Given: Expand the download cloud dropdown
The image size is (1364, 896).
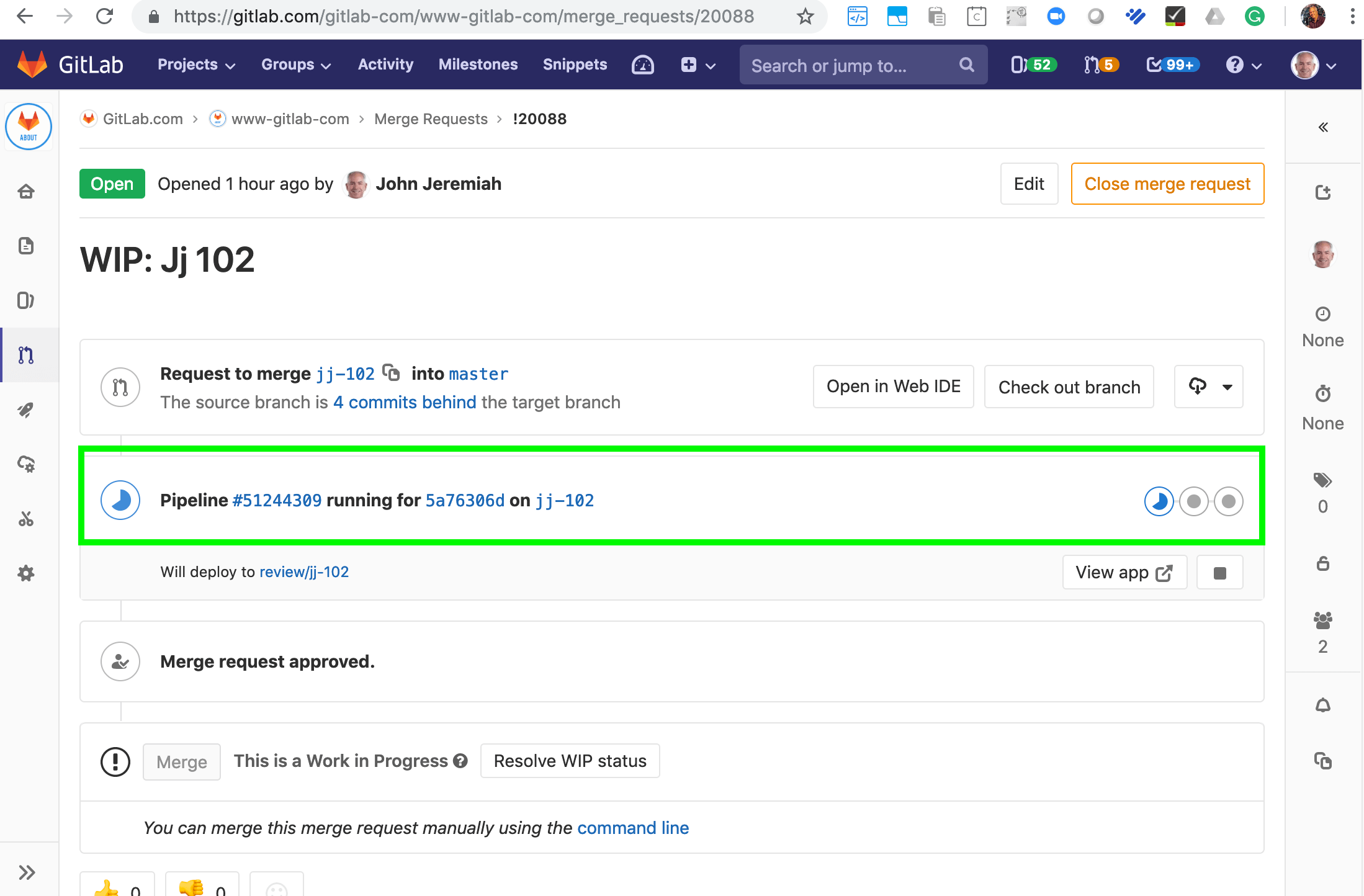Looking at the screenshot, I should pyautogui.click(x=1208, y=387).
